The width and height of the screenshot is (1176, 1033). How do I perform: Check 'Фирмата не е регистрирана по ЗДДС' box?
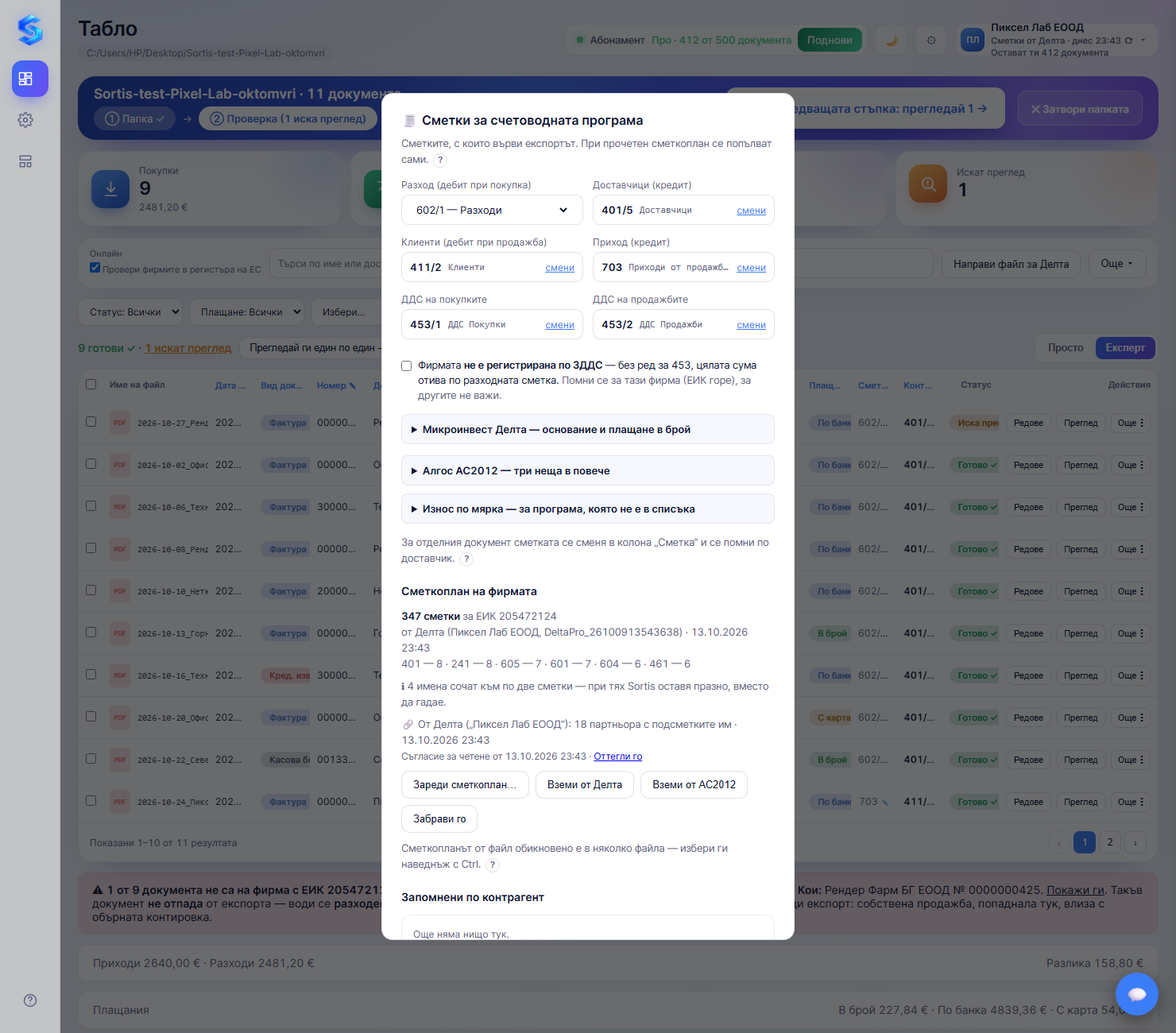(x=407, y=366)
